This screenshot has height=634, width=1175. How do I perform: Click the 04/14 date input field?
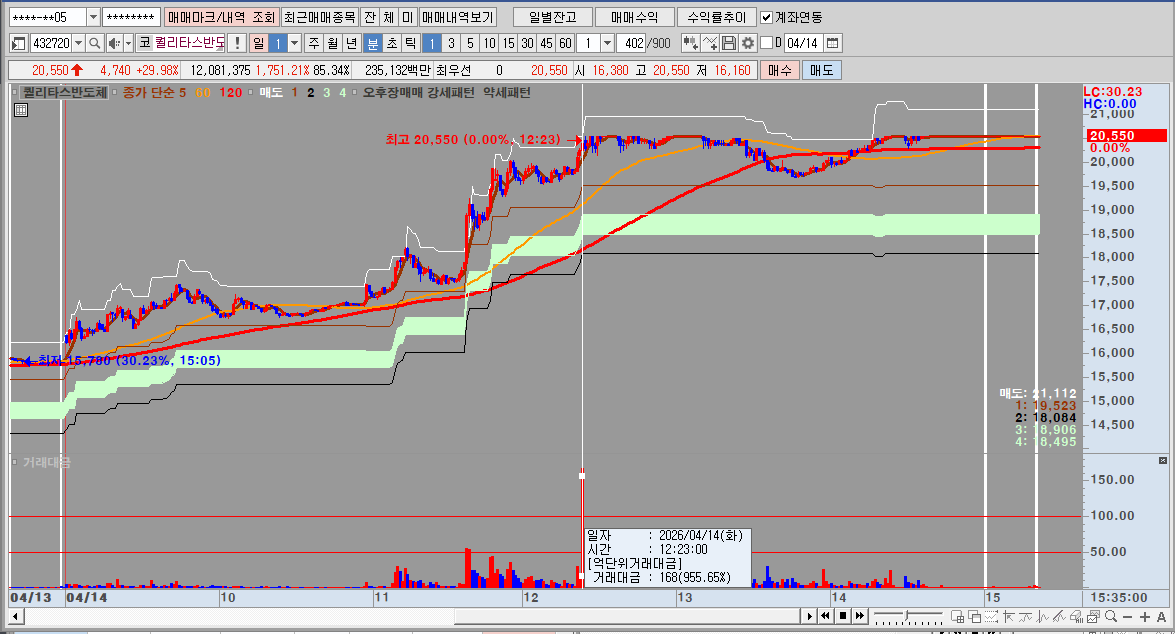pyautogui.click(x=803, y=43)
